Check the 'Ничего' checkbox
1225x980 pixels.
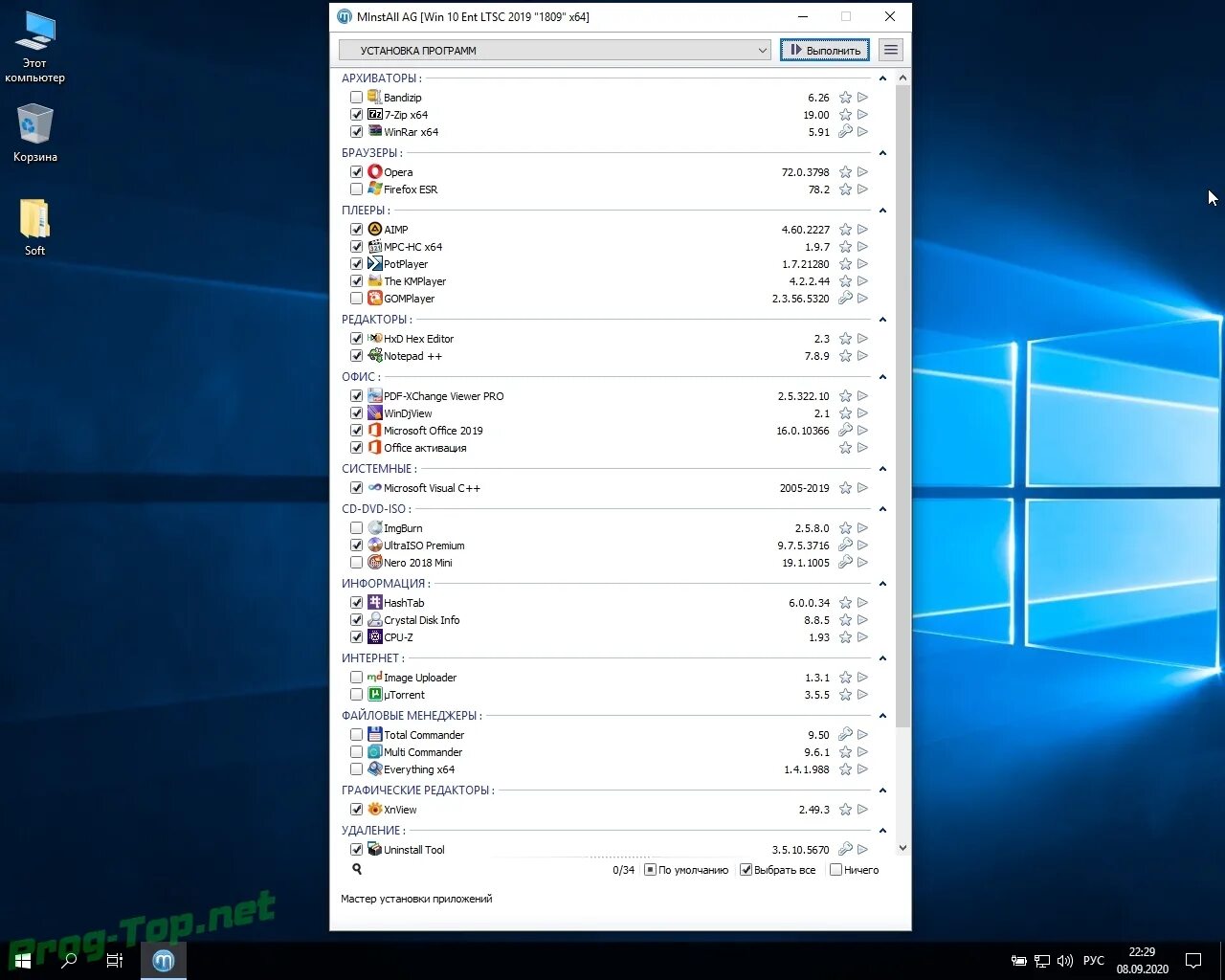[835, 870]
